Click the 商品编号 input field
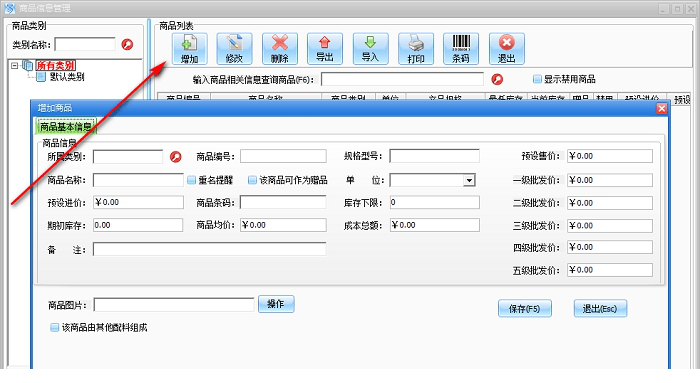 pos(283,156)
